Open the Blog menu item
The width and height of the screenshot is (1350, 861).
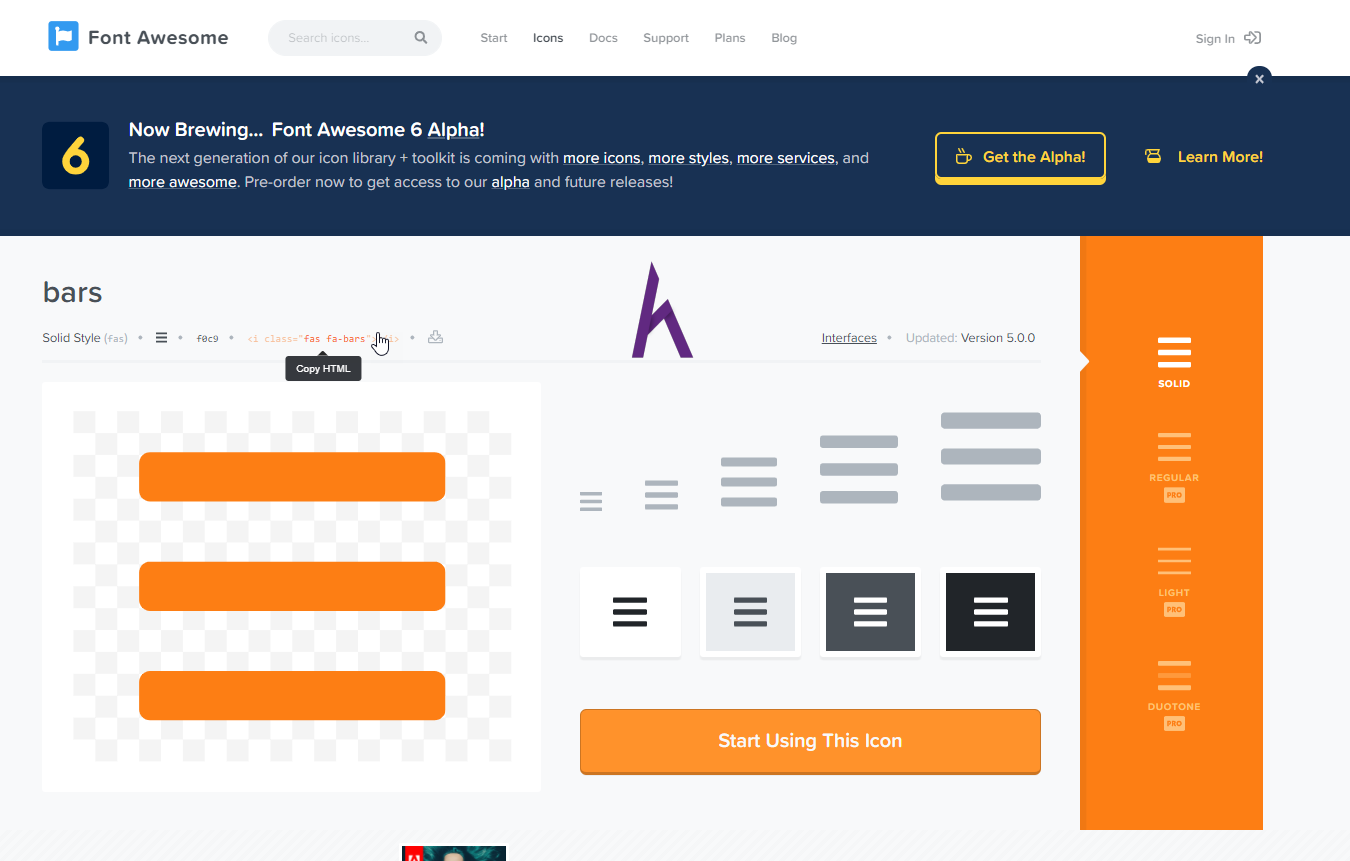(x=784, y=38)
